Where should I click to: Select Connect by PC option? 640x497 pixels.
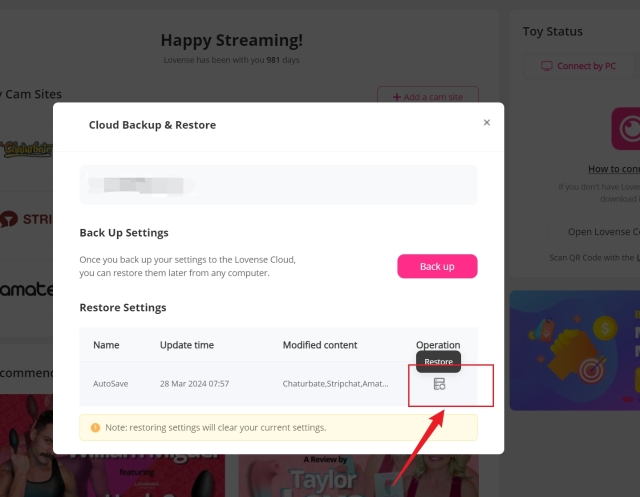point(578,66)
